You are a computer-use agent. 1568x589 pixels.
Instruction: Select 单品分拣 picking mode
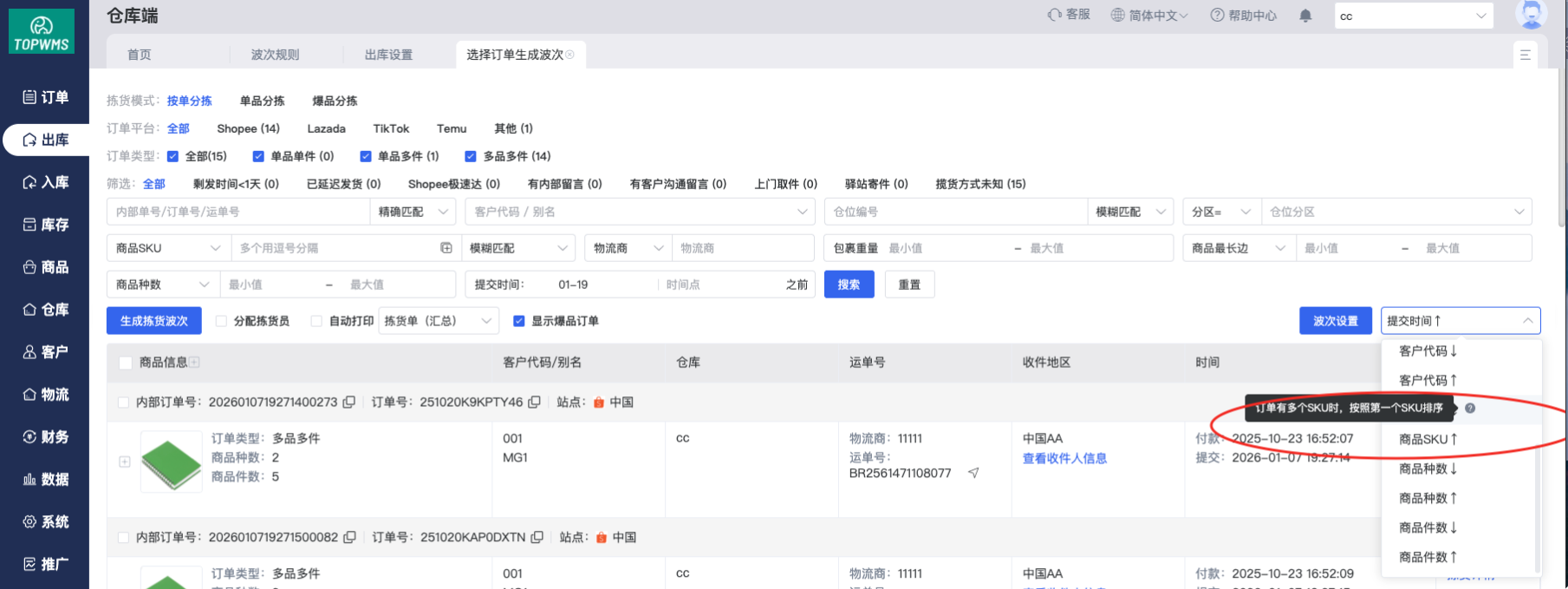pyautogui.click(x=263, y=101)
